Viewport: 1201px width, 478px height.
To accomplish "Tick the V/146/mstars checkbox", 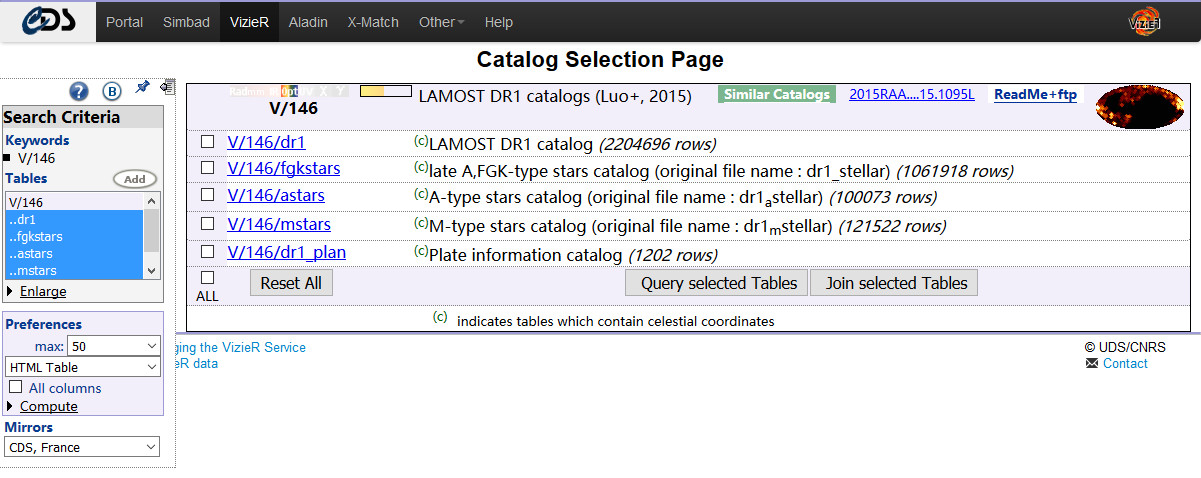I will 207,224.
